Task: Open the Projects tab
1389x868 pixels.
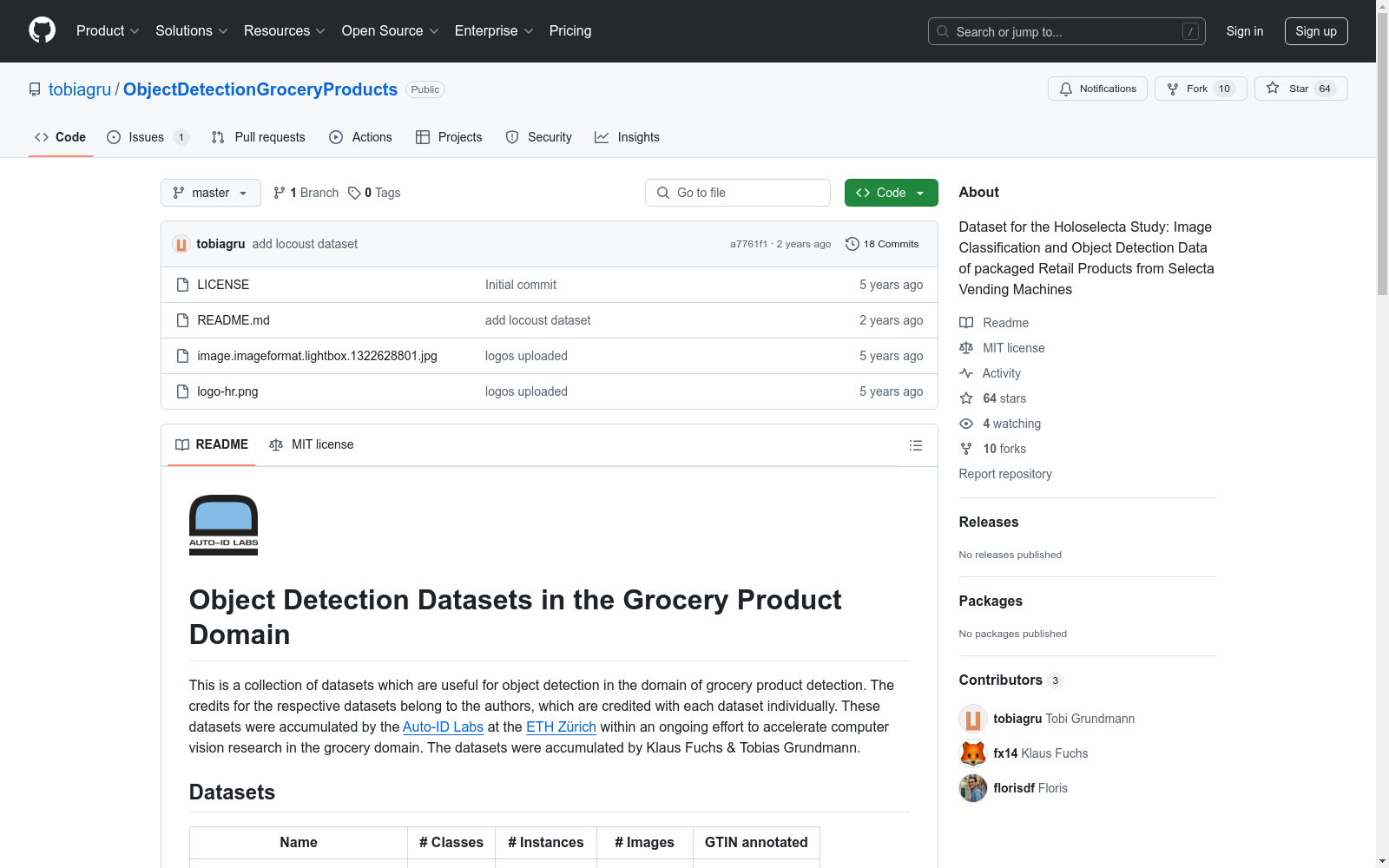Action: pyautogui.click(x=449, y=137)
